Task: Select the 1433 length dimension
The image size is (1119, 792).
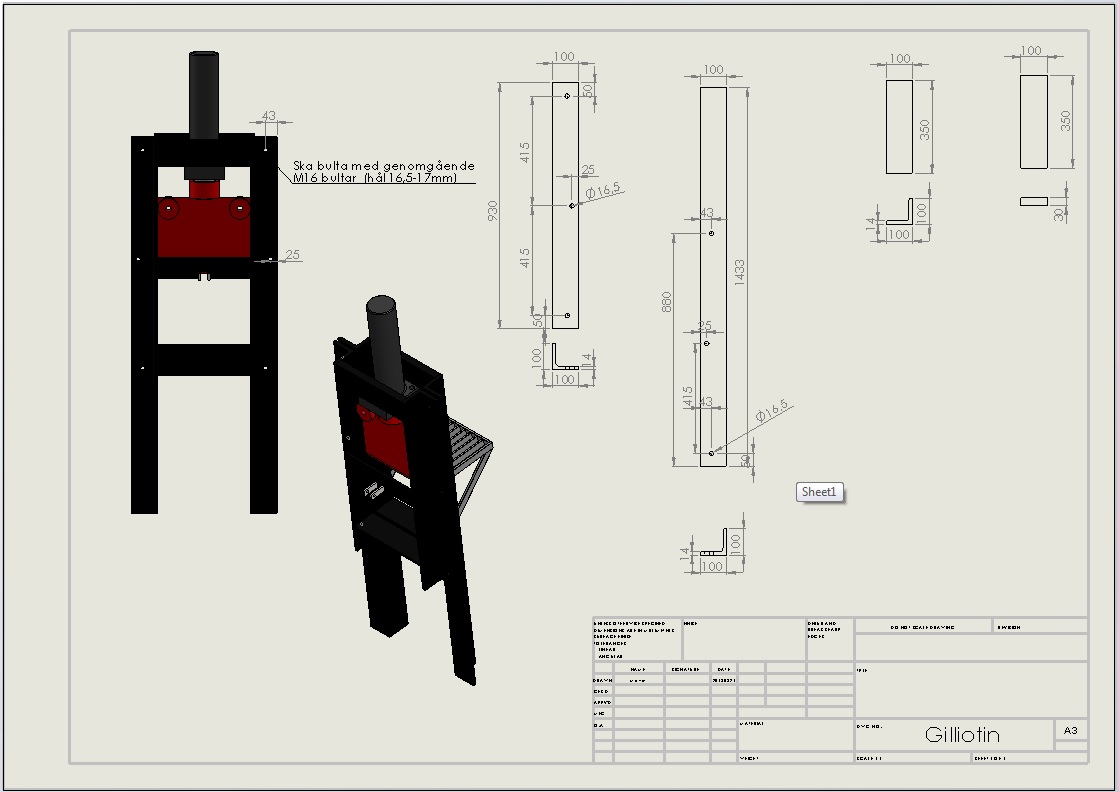Action: 739,273
